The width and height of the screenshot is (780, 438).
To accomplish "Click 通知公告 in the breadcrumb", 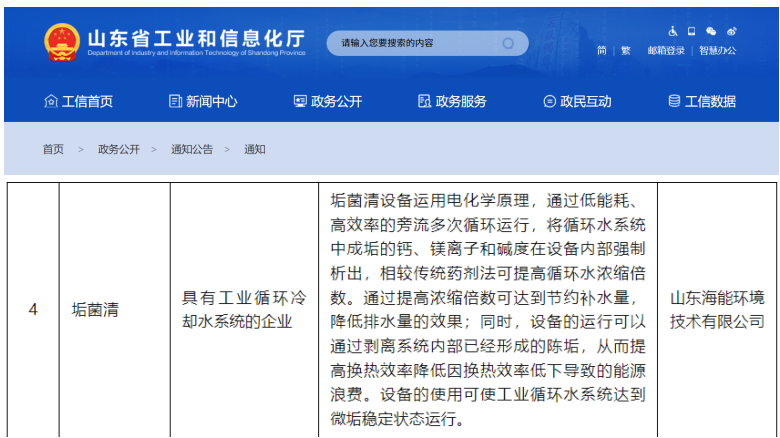I will tap(192, 149).
